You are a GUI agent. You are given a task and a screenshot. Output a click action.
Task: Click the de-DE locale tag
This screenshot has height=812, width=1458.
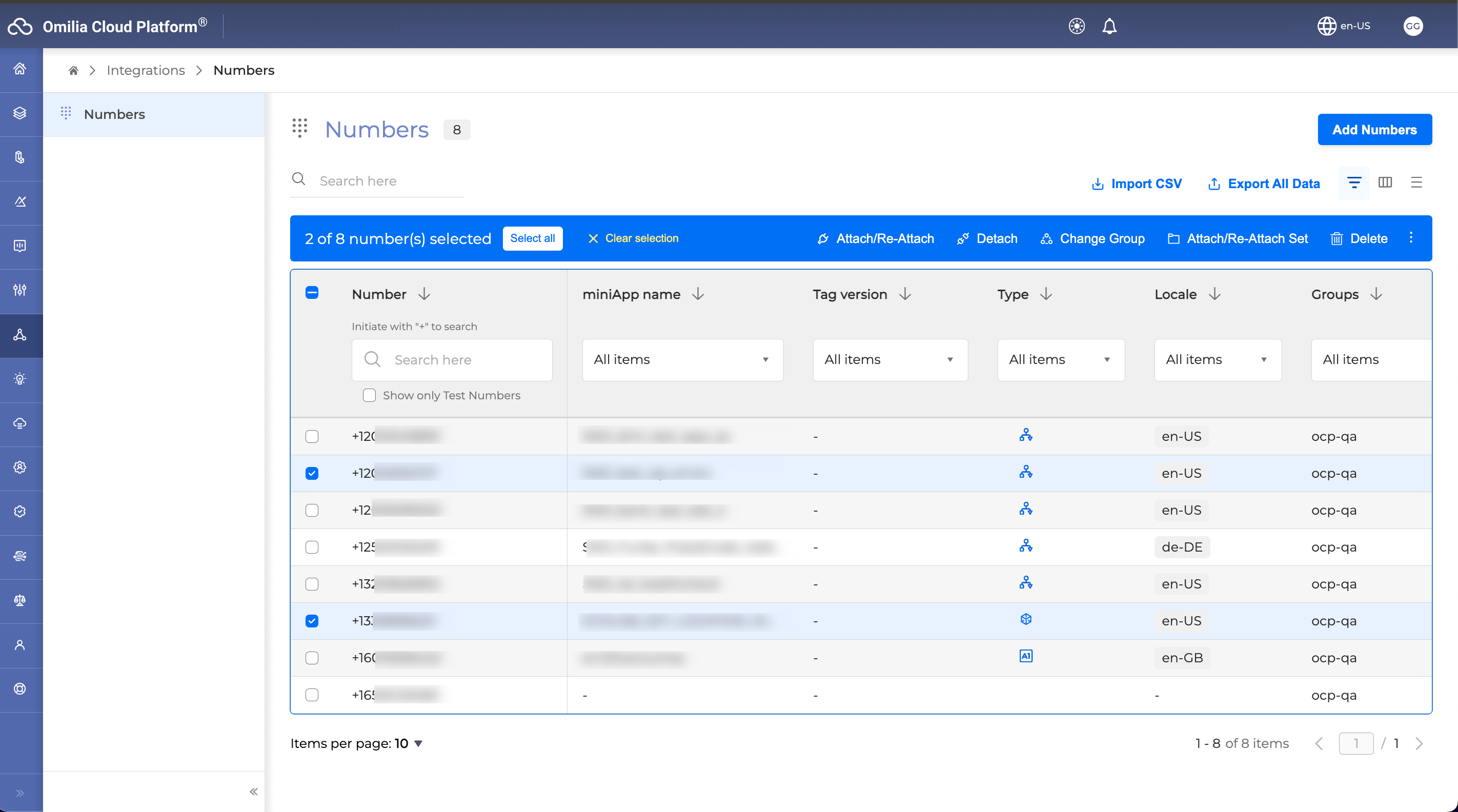click(x=1182, y=547)
